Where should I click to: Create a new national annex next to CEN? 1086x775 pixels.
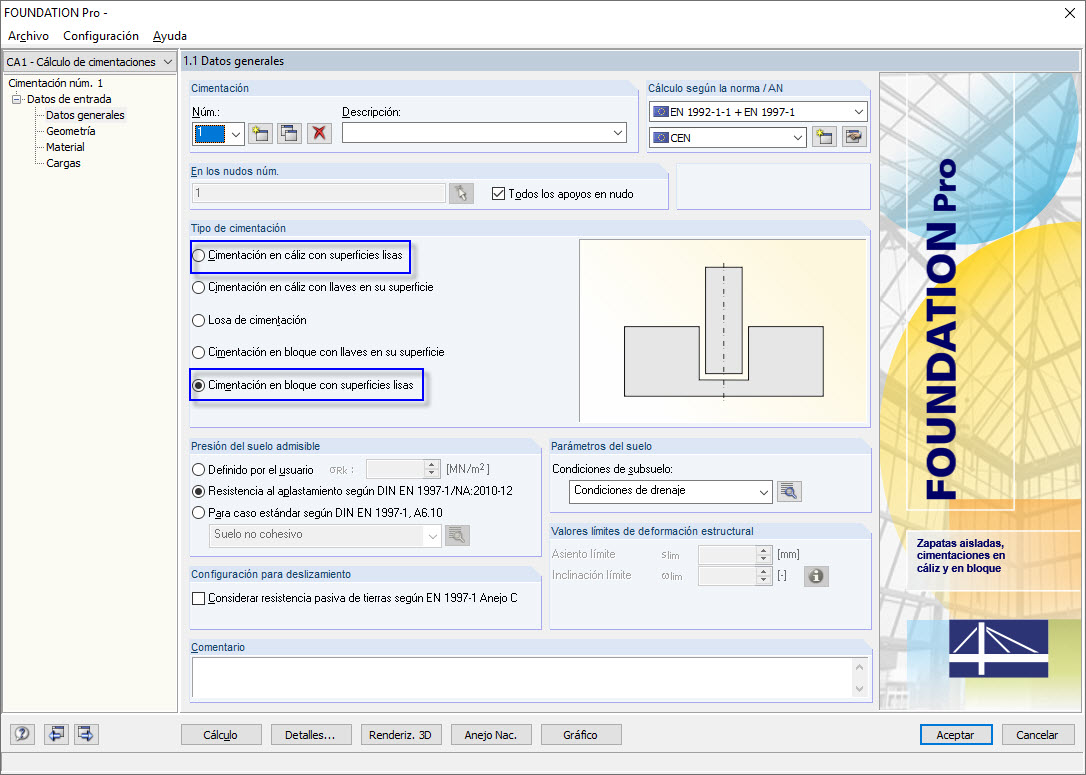click(824, 137)
